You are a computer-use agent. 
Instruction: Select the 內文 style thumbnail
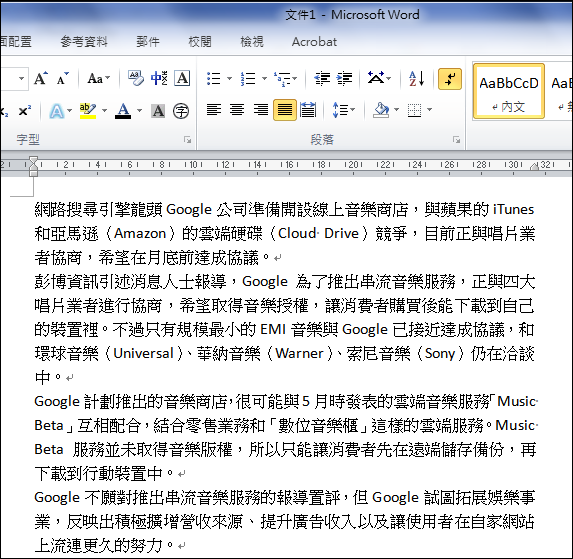tap(509, 91)
